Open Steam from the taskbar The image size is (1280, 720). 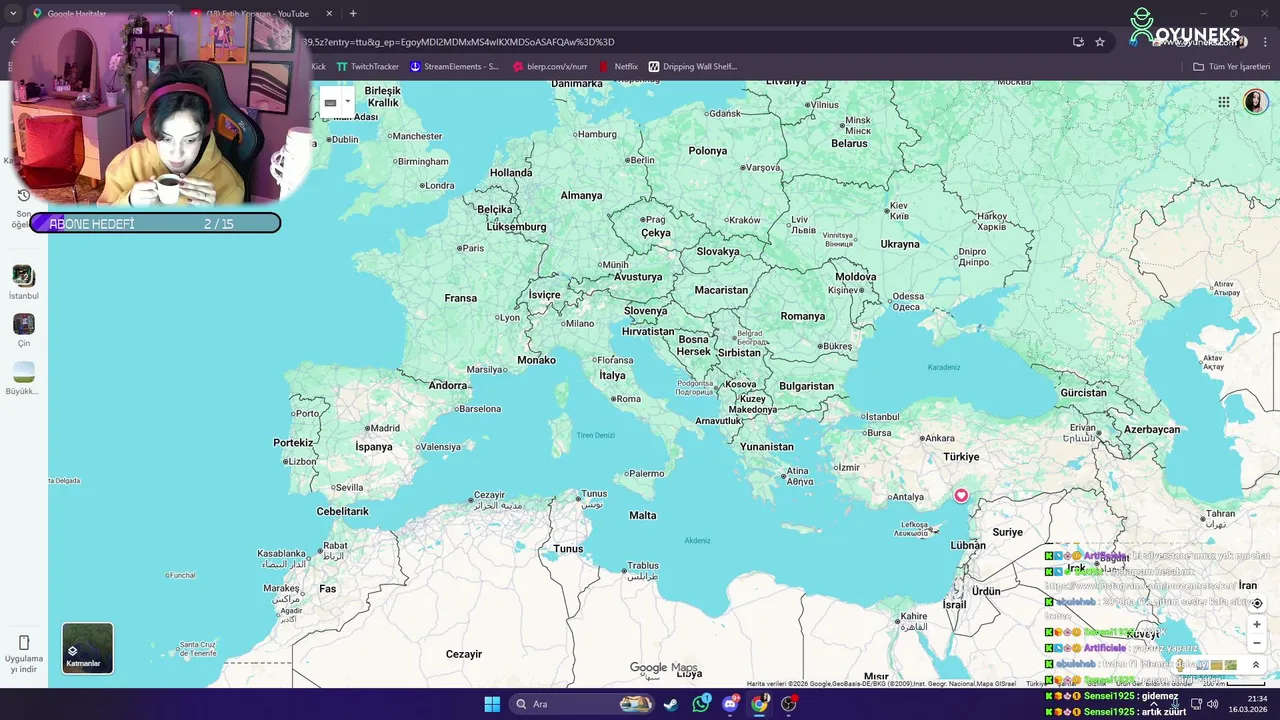(x=671, y=704)
